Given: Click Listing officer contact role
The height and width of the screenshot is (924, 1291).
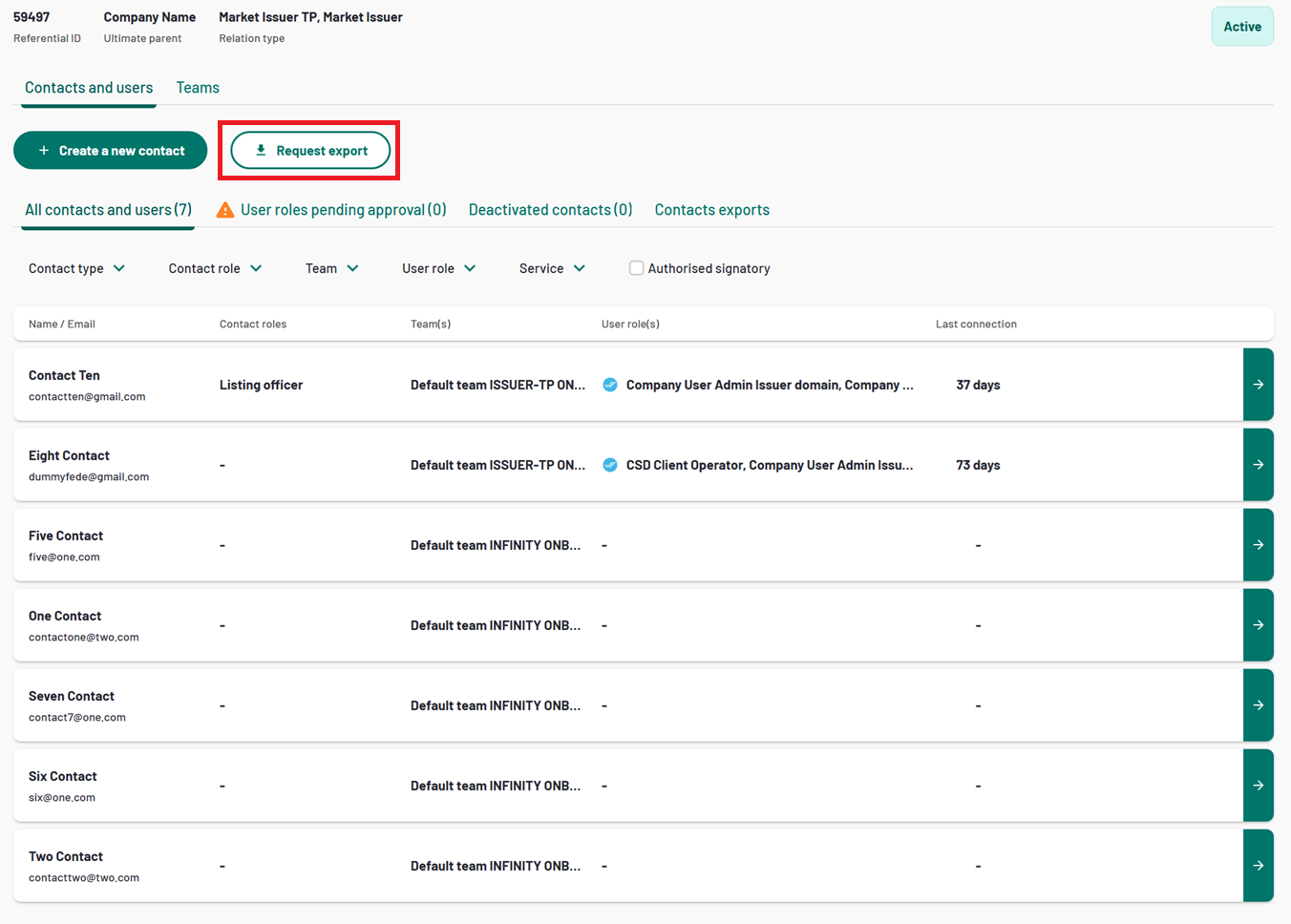Looking at the screenshot, I should 261,386.
